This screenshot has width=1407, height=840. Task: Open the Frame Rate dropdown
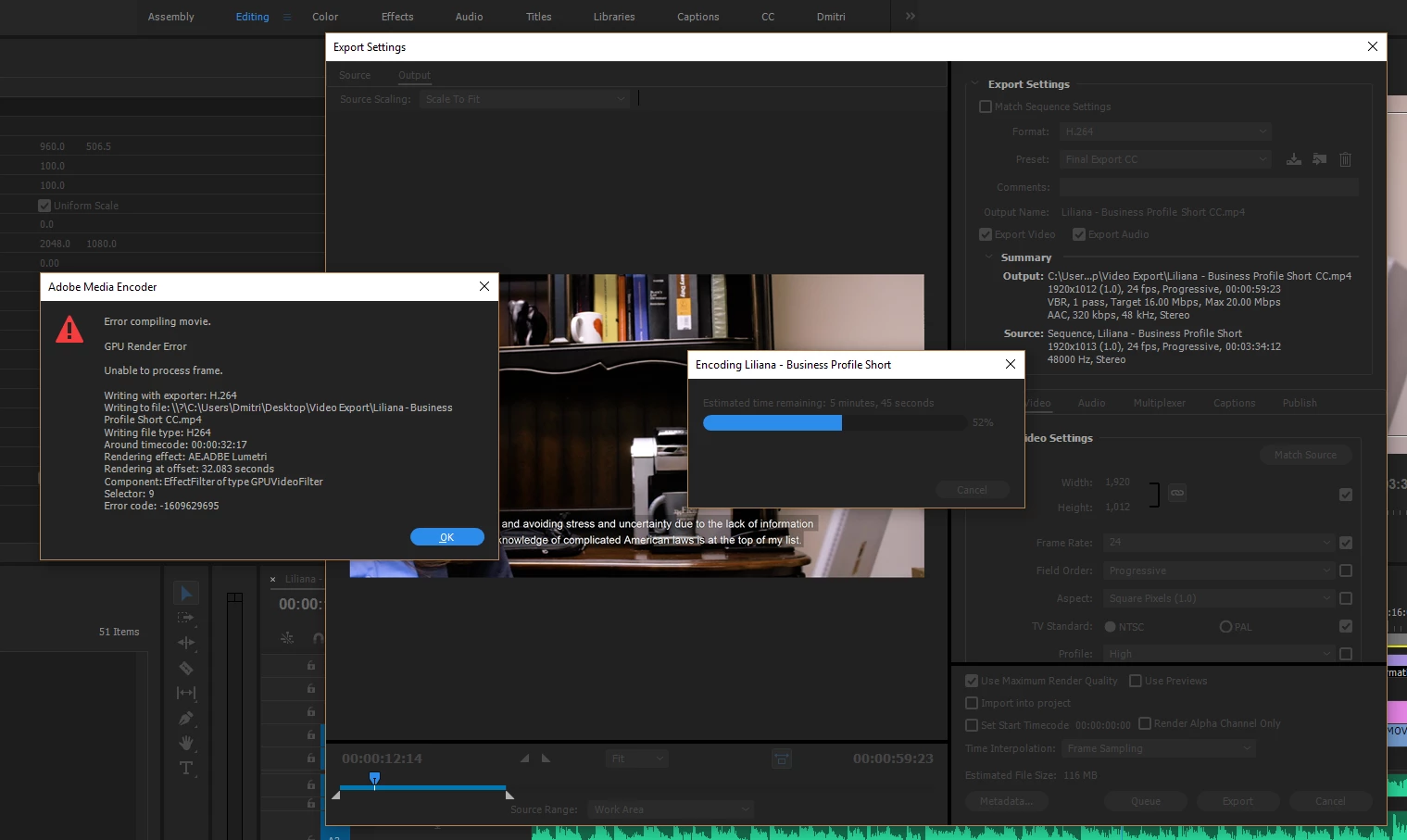[1219, 543]
